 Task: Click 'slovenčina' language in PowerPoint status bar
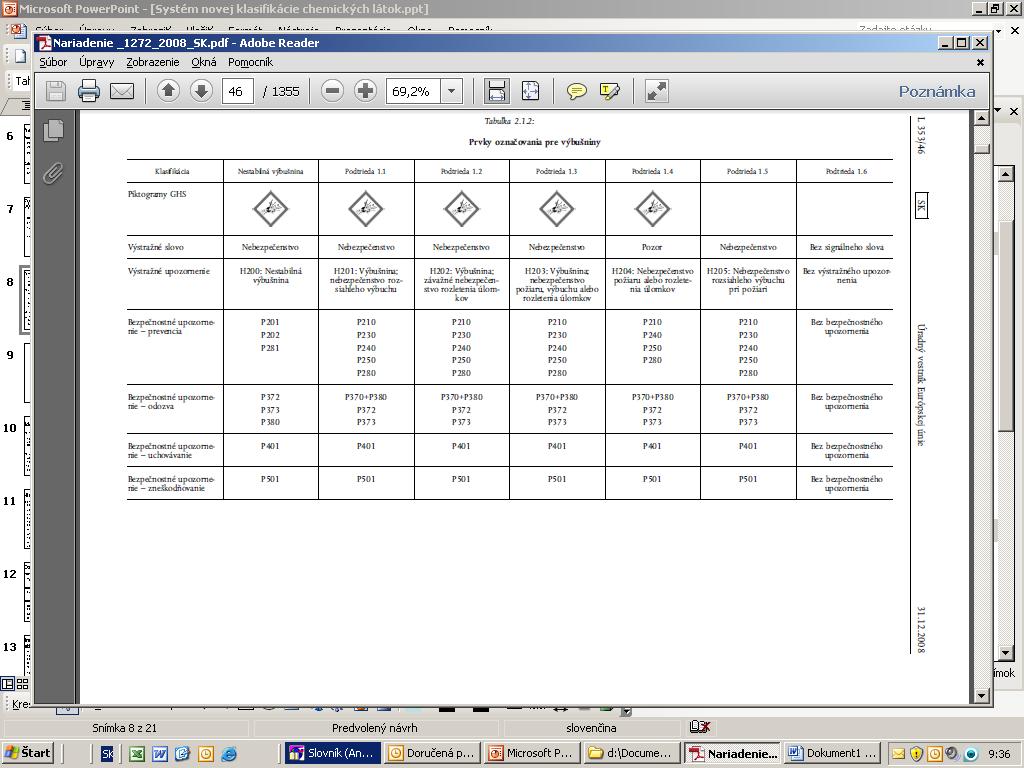tap(591, 728)
